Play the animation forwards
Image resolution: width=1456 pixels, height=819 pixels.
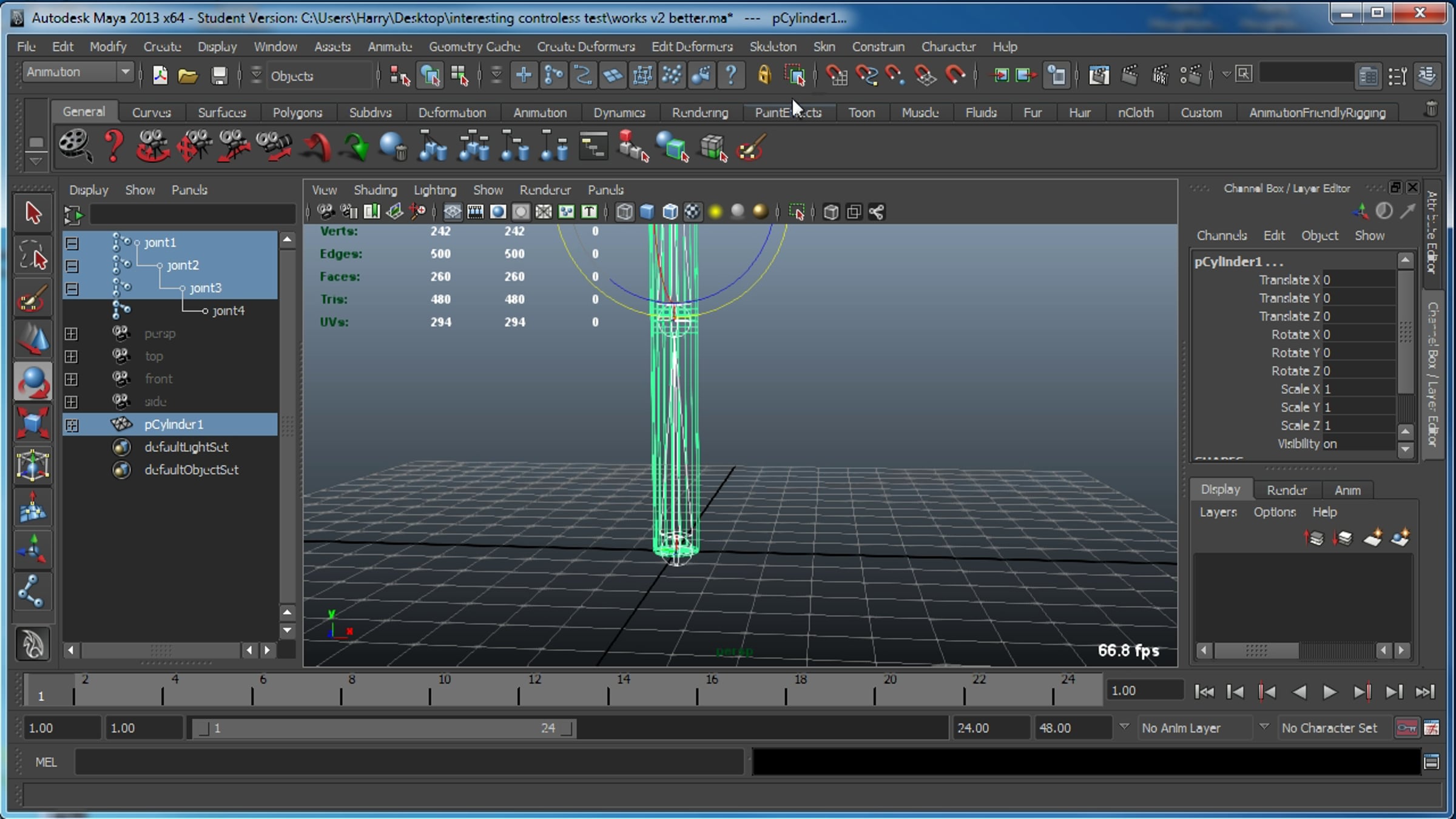[1329, 692]
